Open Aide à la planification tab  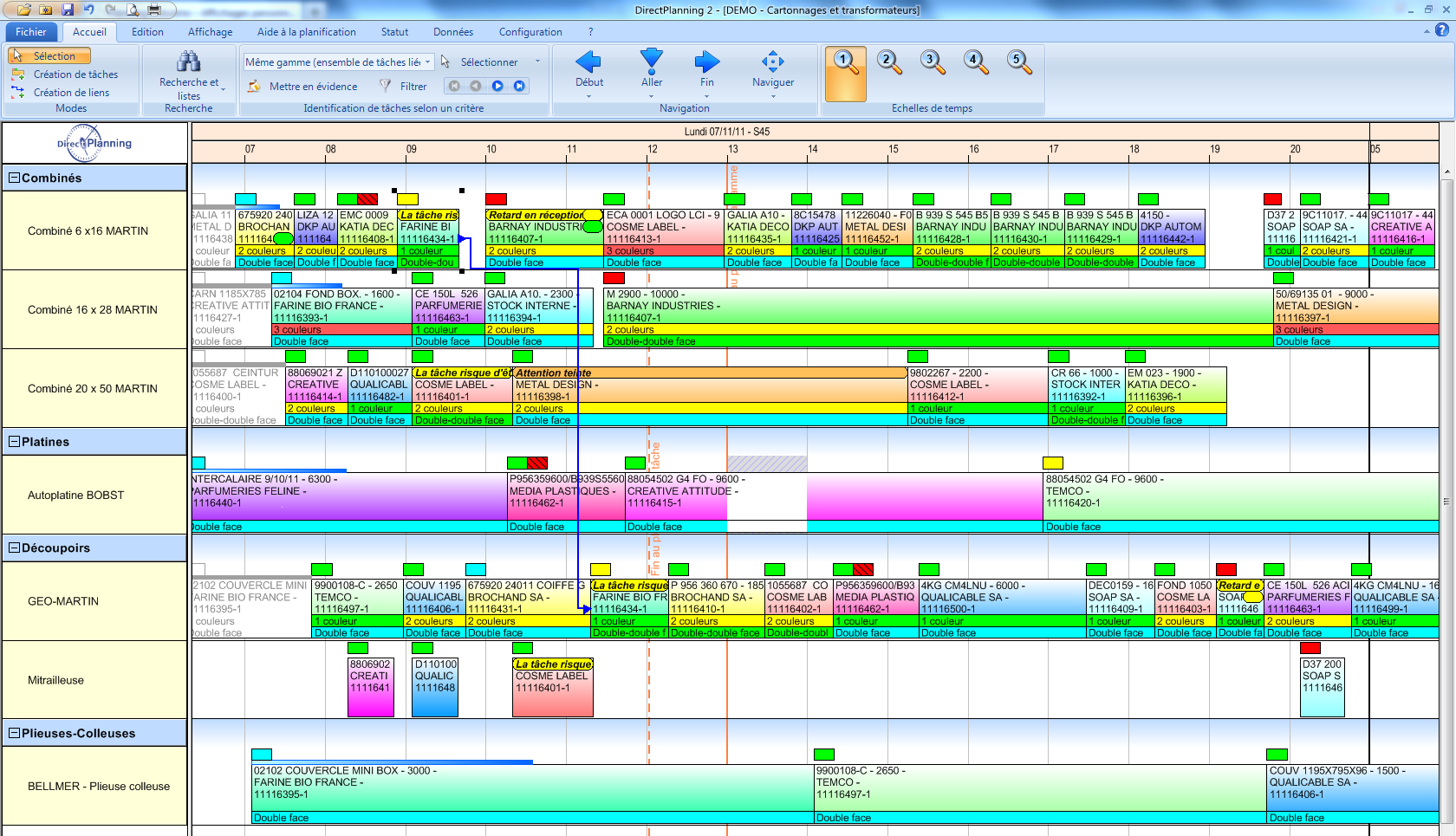[307, 32]
